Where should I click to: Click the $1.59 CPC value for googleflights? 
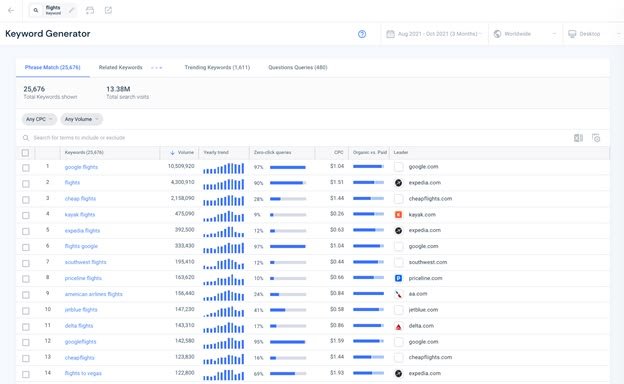337,341
